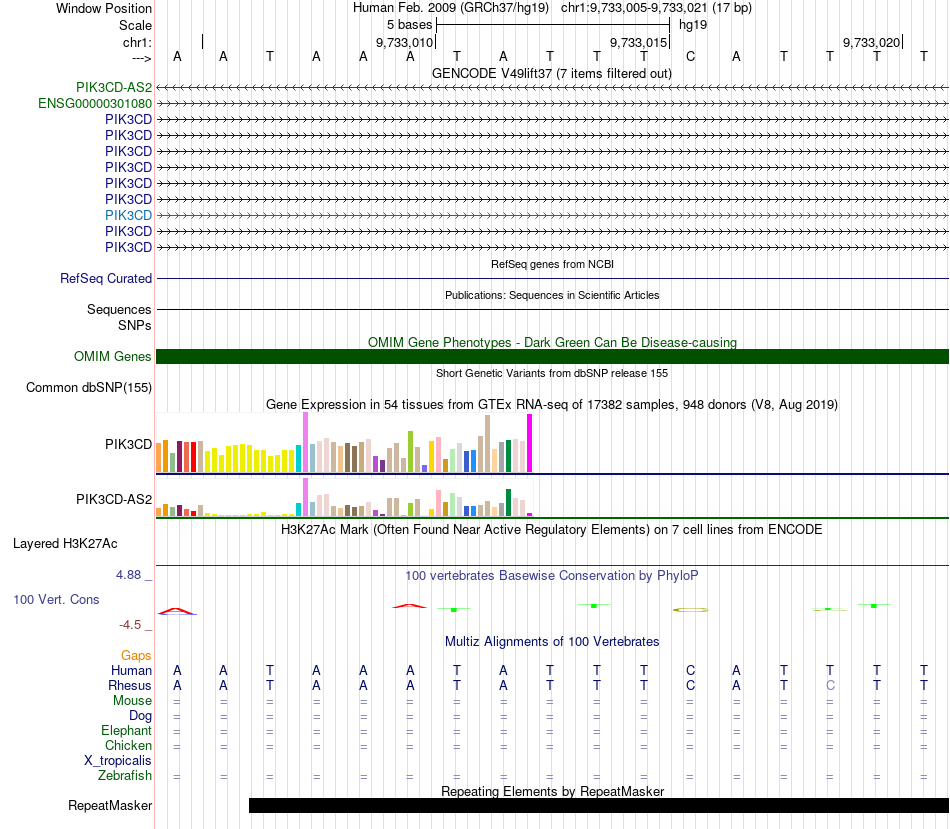Select the Chicken alignment row label
This screenshot has height=829, width=950.
click(x=128, y=745)
